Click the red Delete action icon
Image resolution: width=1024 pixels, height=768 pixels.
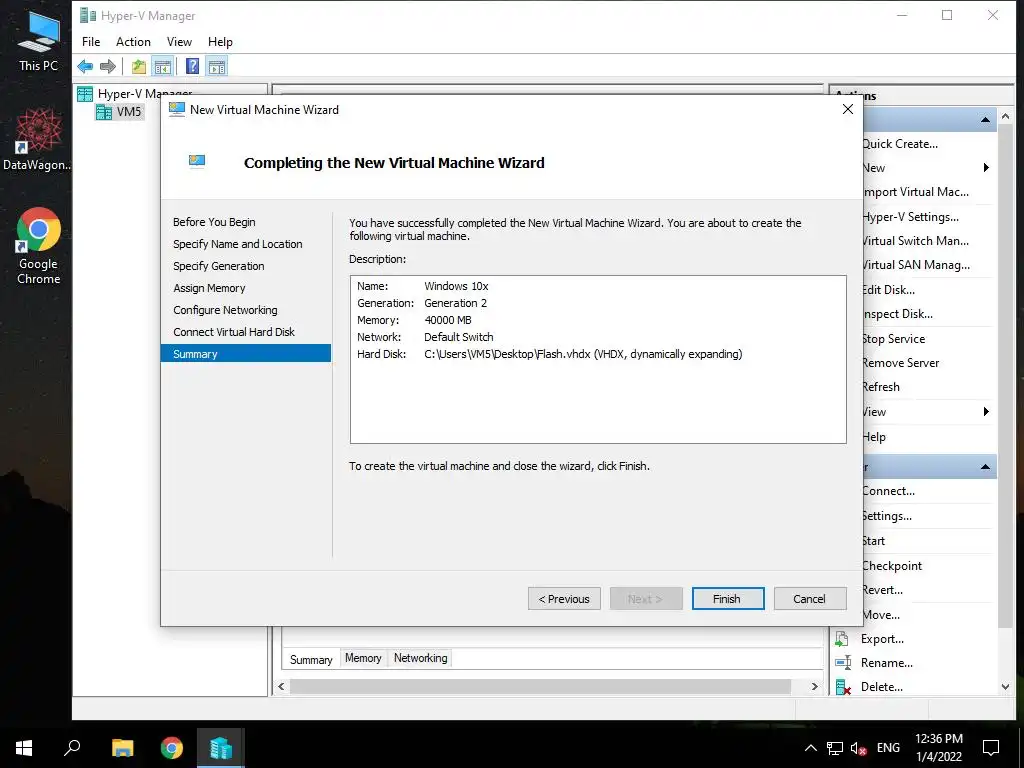[842, 687]
